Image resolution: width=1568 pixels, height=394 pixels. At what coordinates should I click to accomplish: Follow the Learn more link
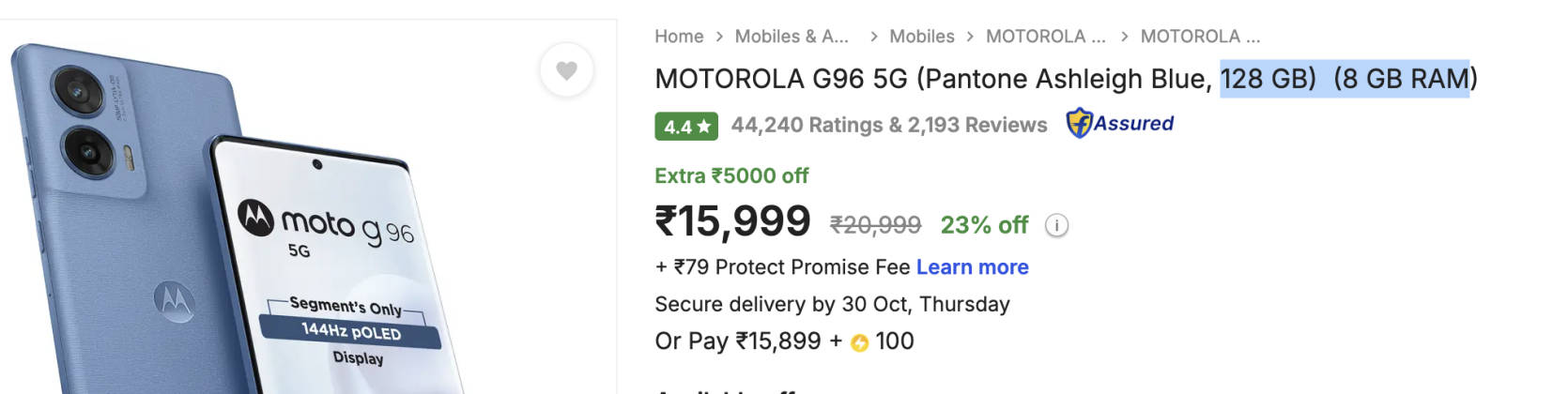tap(972, 267)
